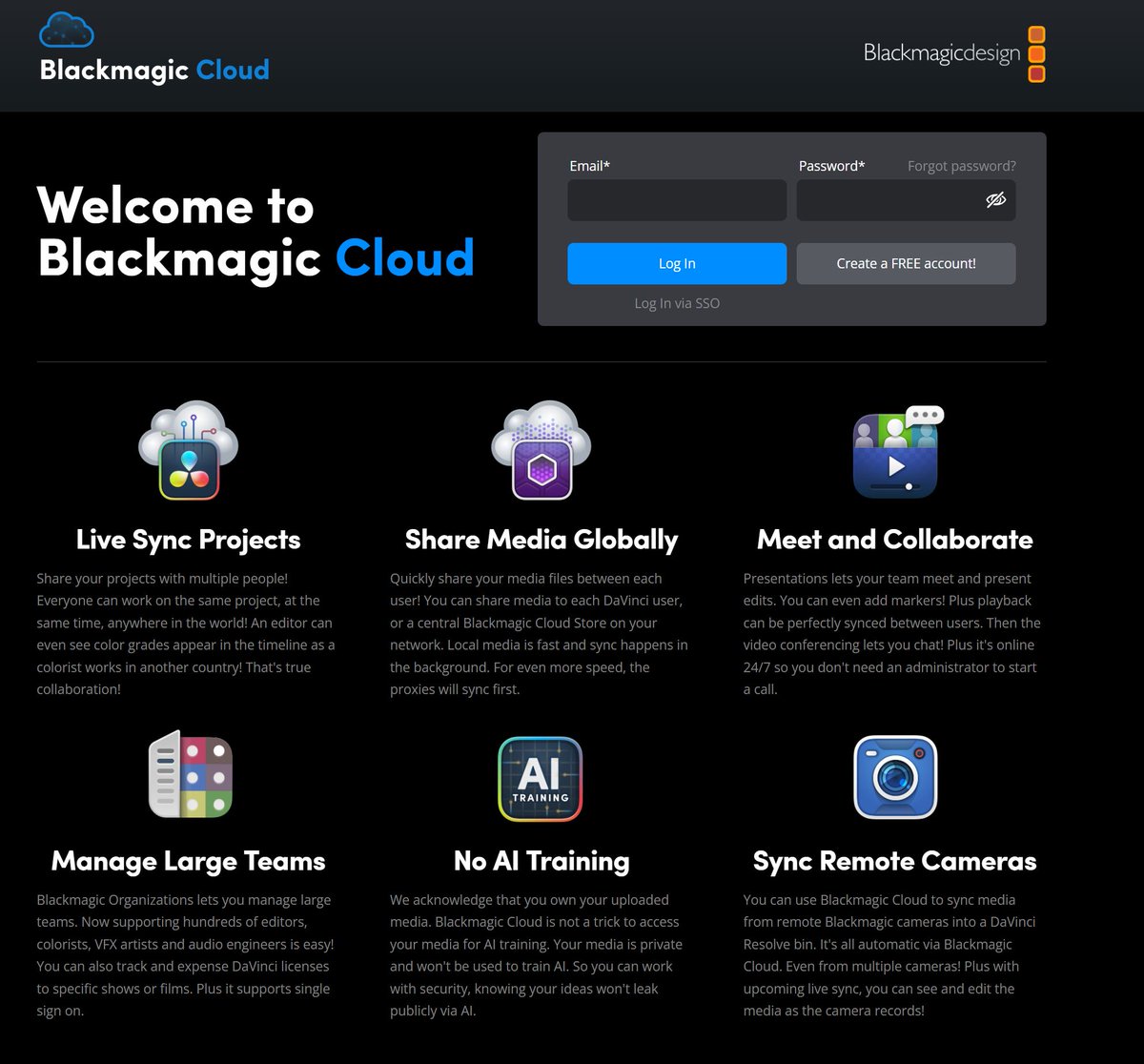Focus the Password input field
Image resolution: width=1144 pixels, height=1064 pixels.
point(906,200)
